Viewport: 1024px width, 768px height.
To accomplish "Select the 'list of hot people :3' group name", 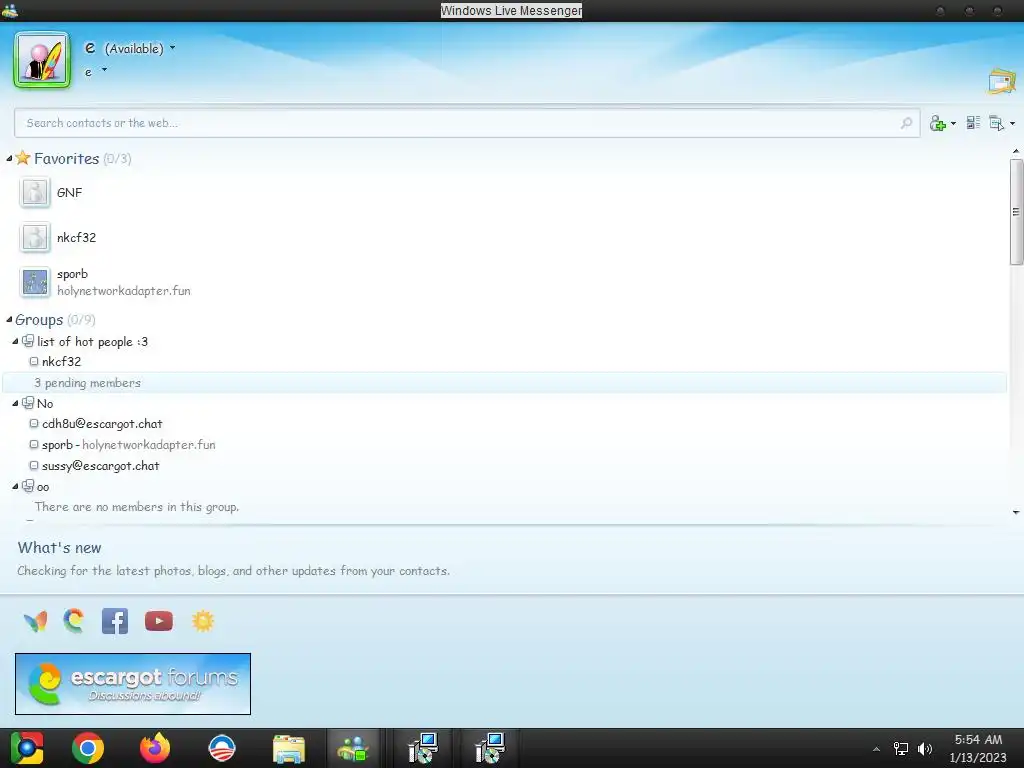I will [92, 342].
